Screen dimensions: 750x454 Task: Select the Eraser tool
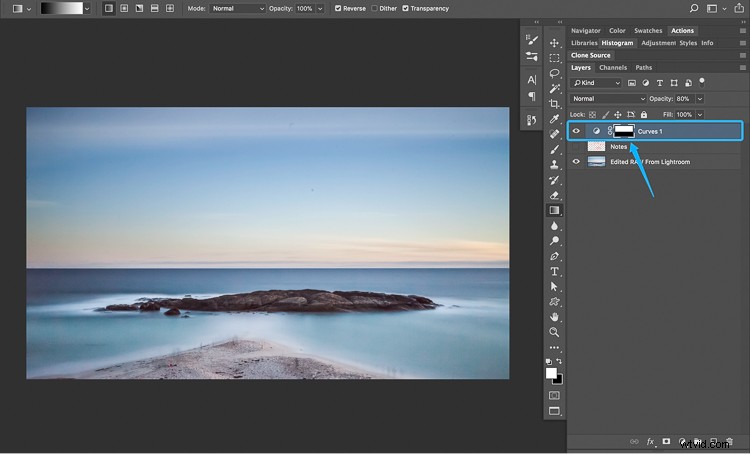[554, 195]
